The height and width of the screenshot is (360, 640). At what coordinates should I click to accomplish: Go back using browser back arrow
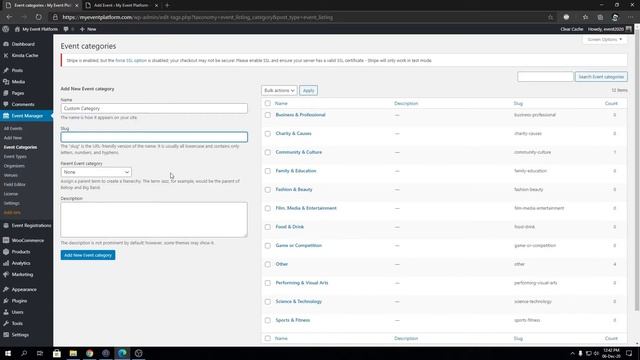9,17
